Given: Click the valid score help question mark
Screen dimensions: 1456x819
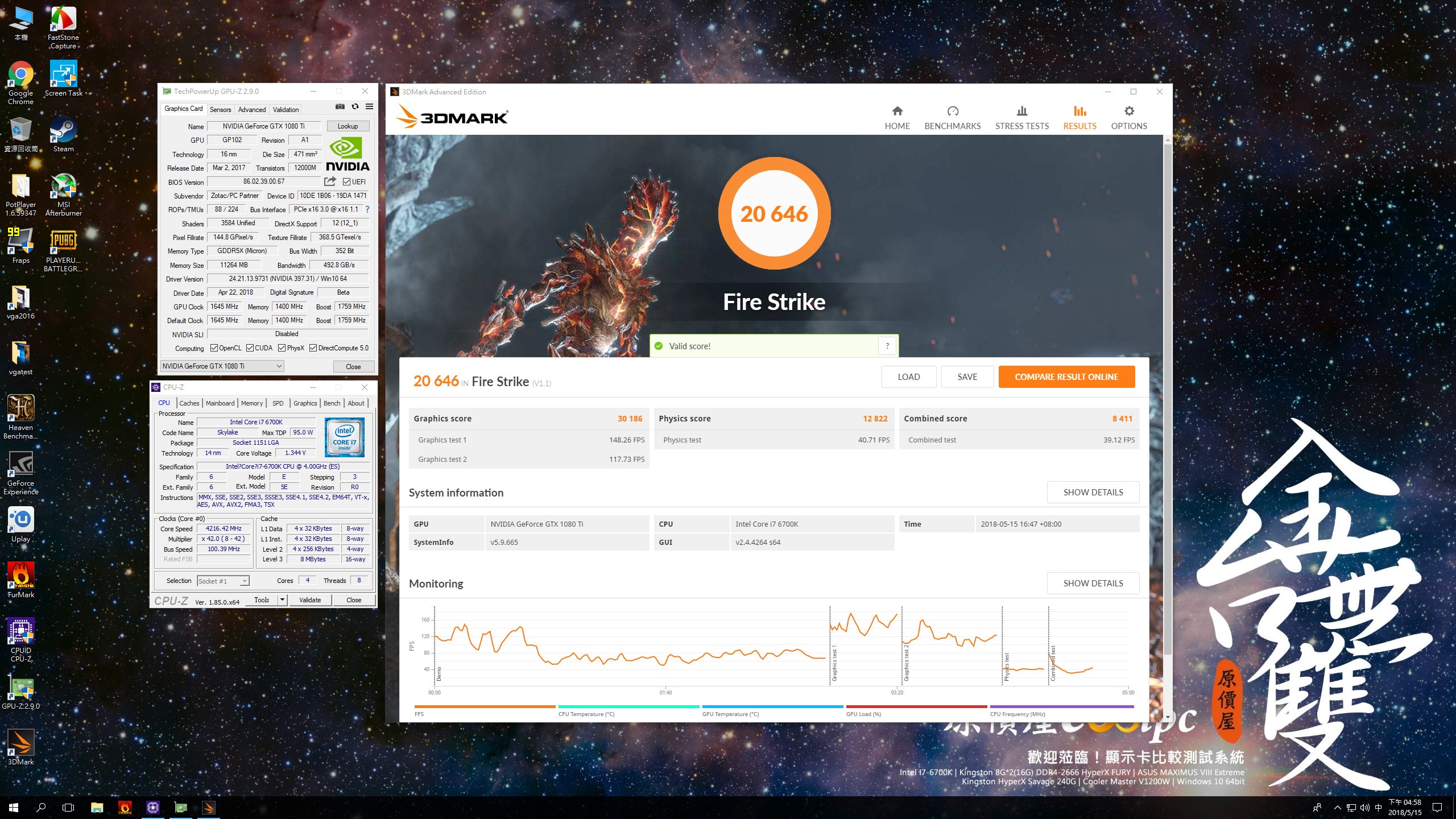Looking at the screenshot, I should [x=887, y=346].
